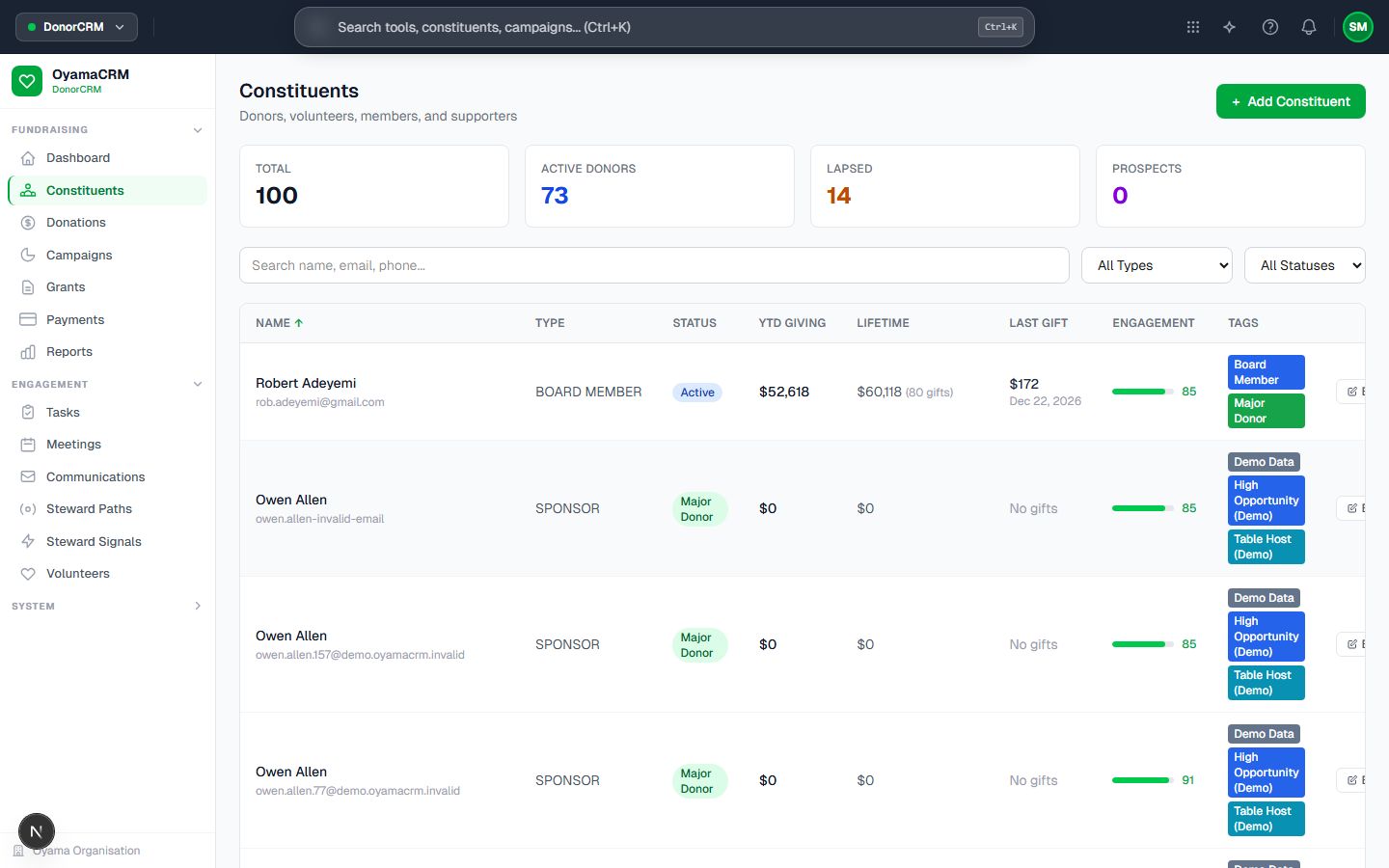Open the notifications bell
Viewport: 1389px width, 868px height.
[1309, 27]
